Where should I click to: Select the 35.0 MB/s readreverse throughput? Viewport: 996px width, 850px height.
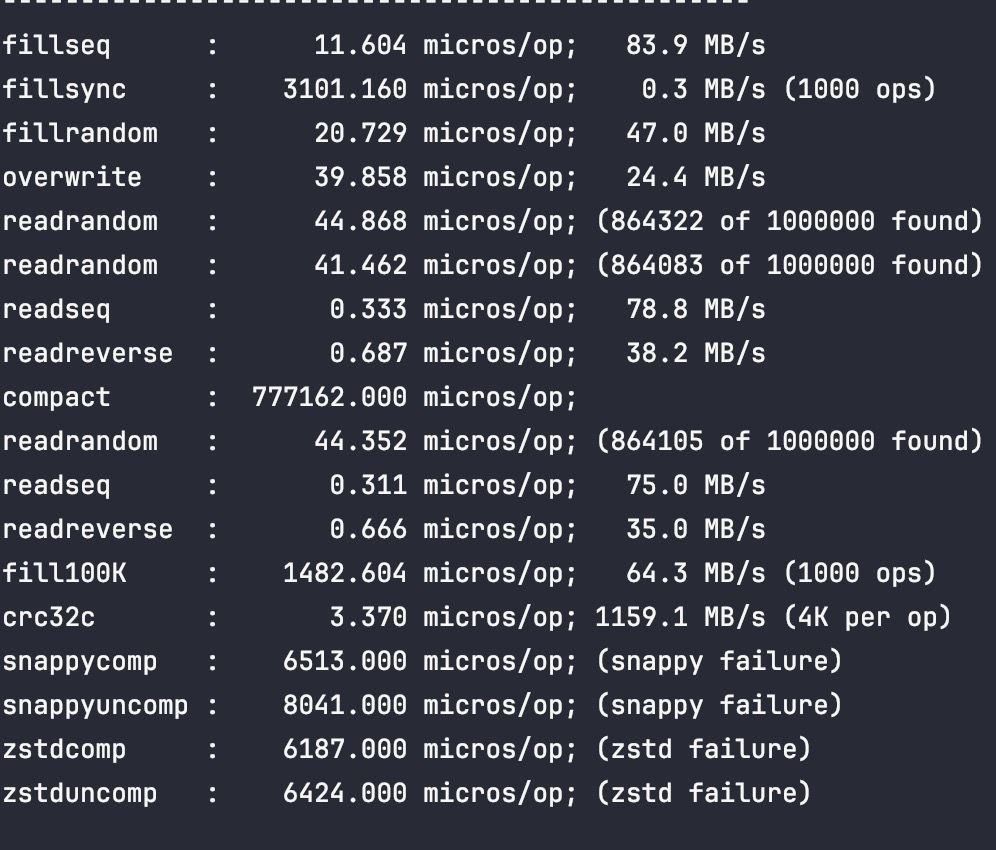click(x=696, y=530)
